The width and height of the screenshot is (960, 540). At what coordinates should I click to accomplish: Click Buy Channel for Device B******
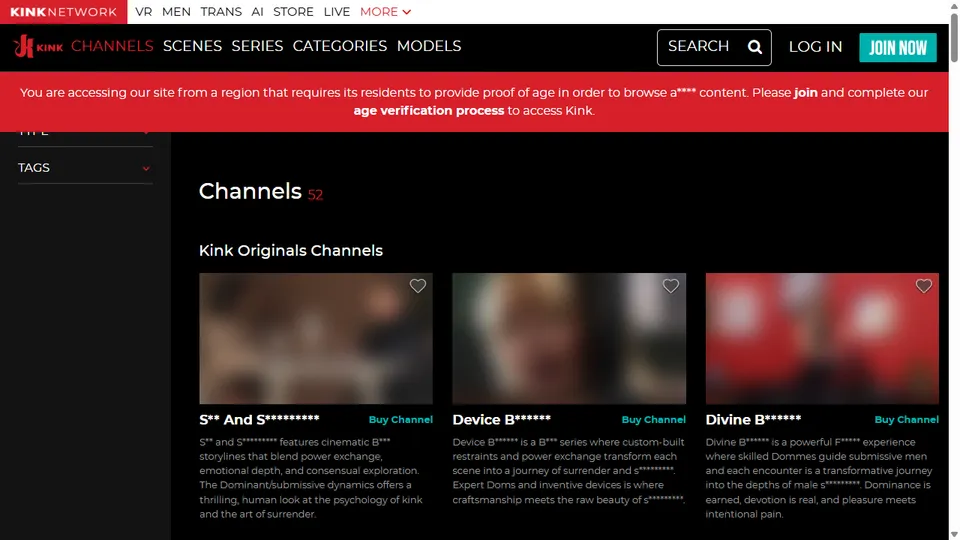(653, 419)
